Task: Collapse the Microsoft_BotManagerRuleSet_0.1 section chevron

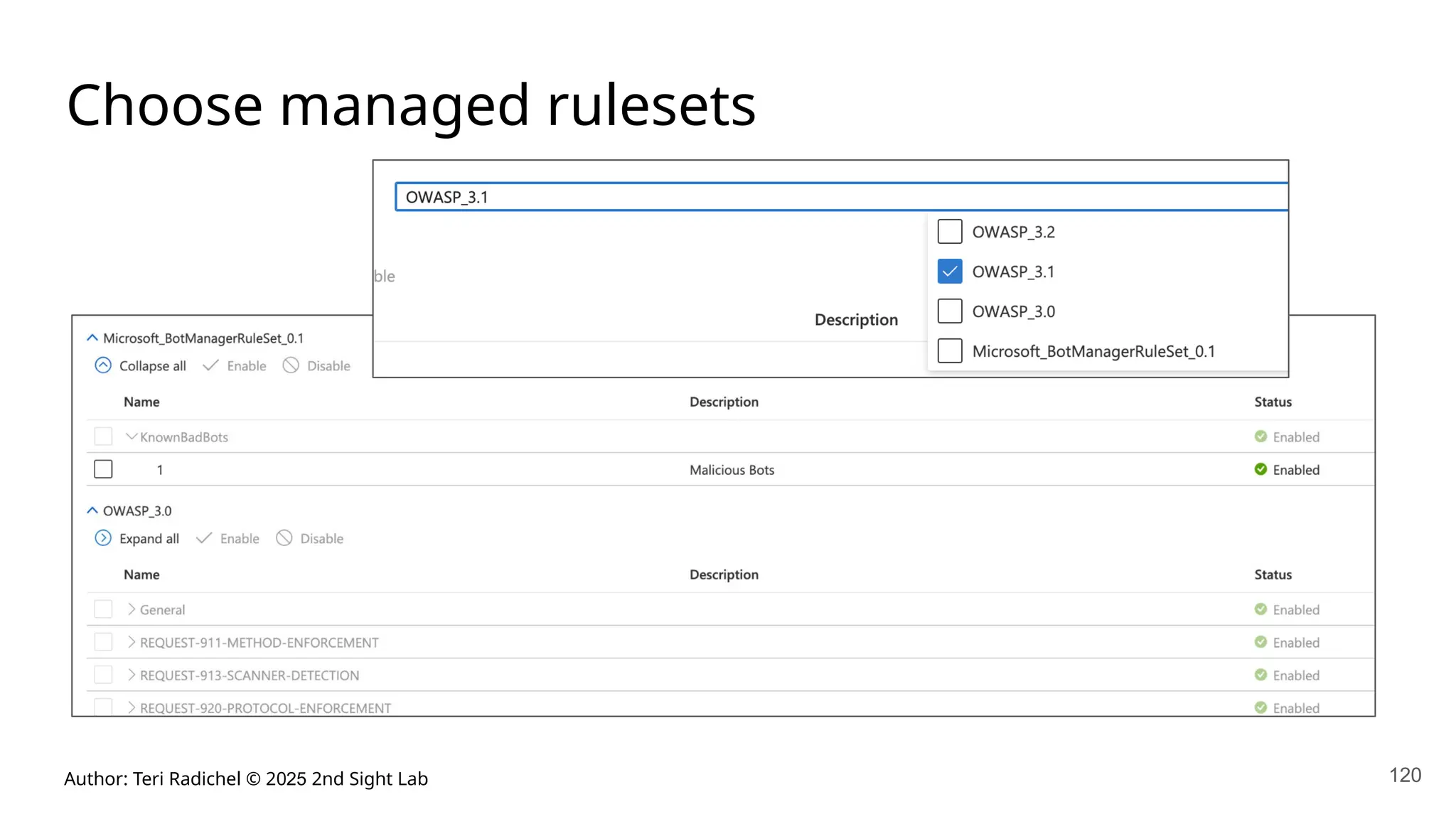Action: pos(92,338)
